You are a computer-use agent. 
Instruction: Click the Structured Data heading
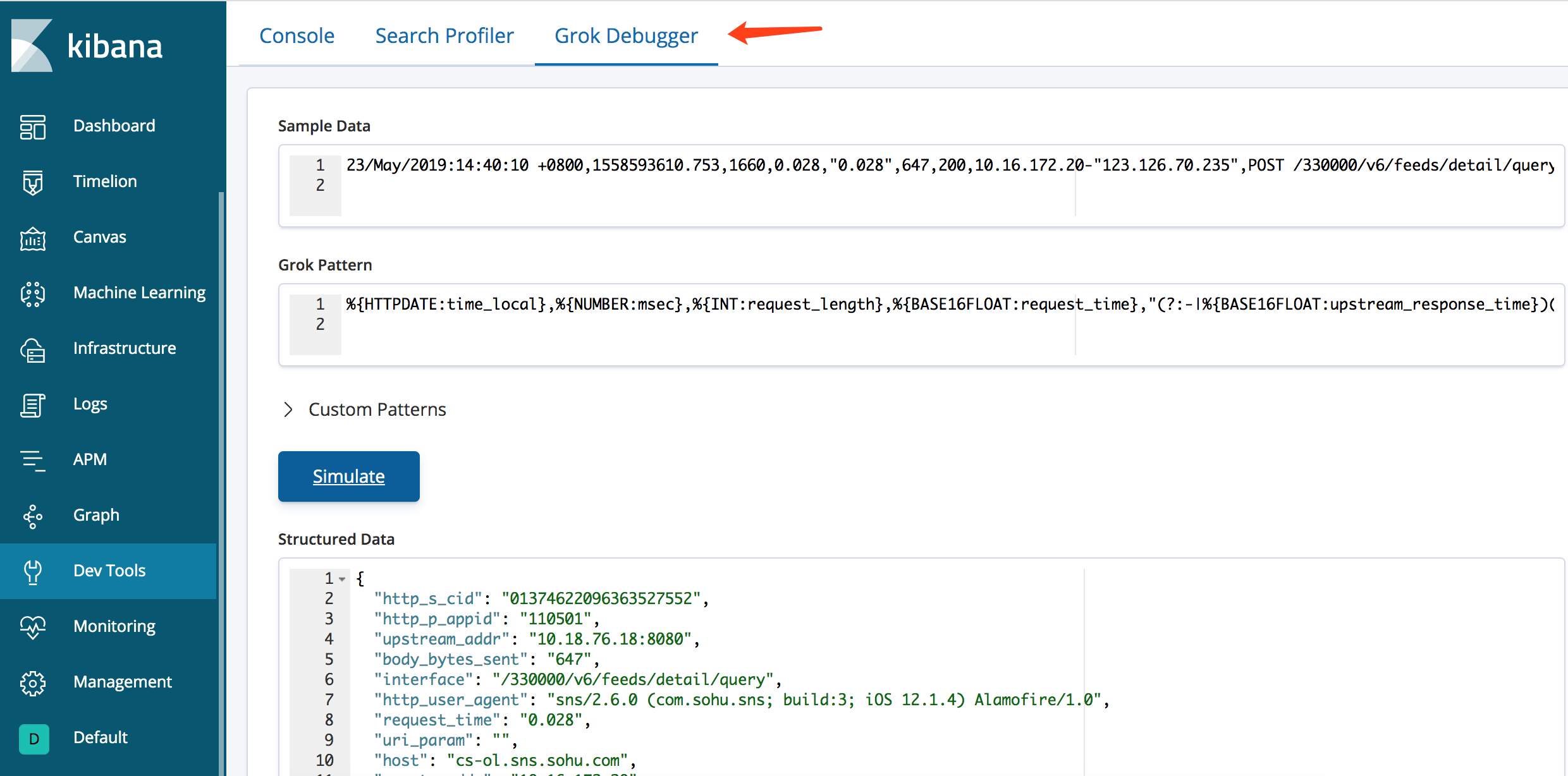click(336, 539)
